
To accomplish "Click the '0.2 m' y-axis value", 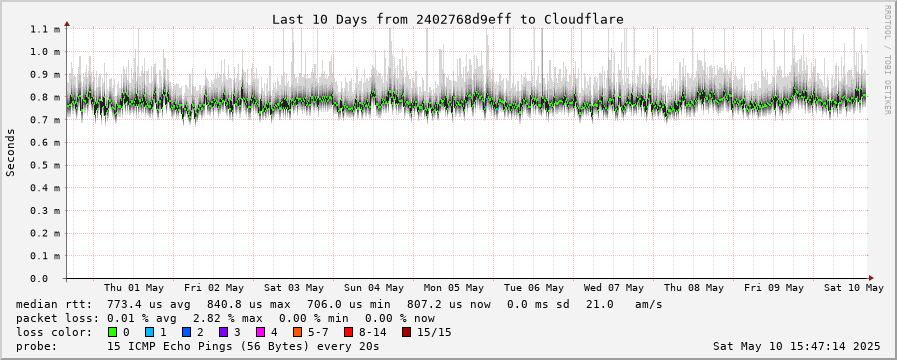I will tap(45, 233).
